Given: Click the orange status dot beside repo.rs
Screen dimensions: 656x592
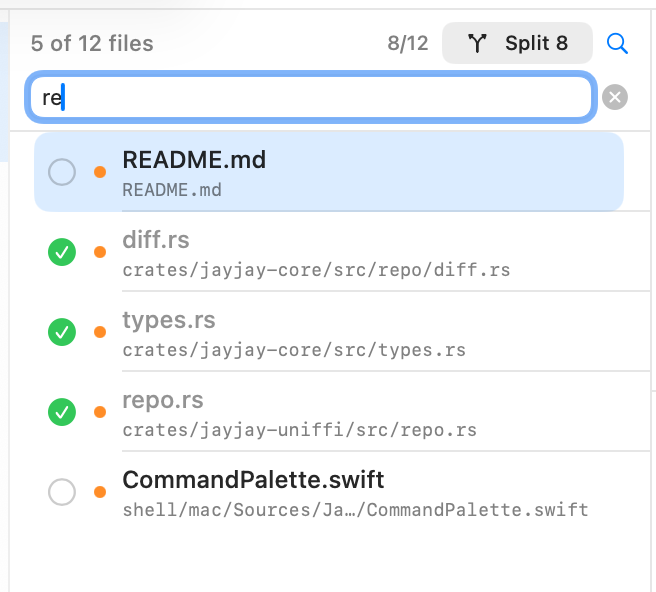Looking at the screenshot, I should pos(100,411).
